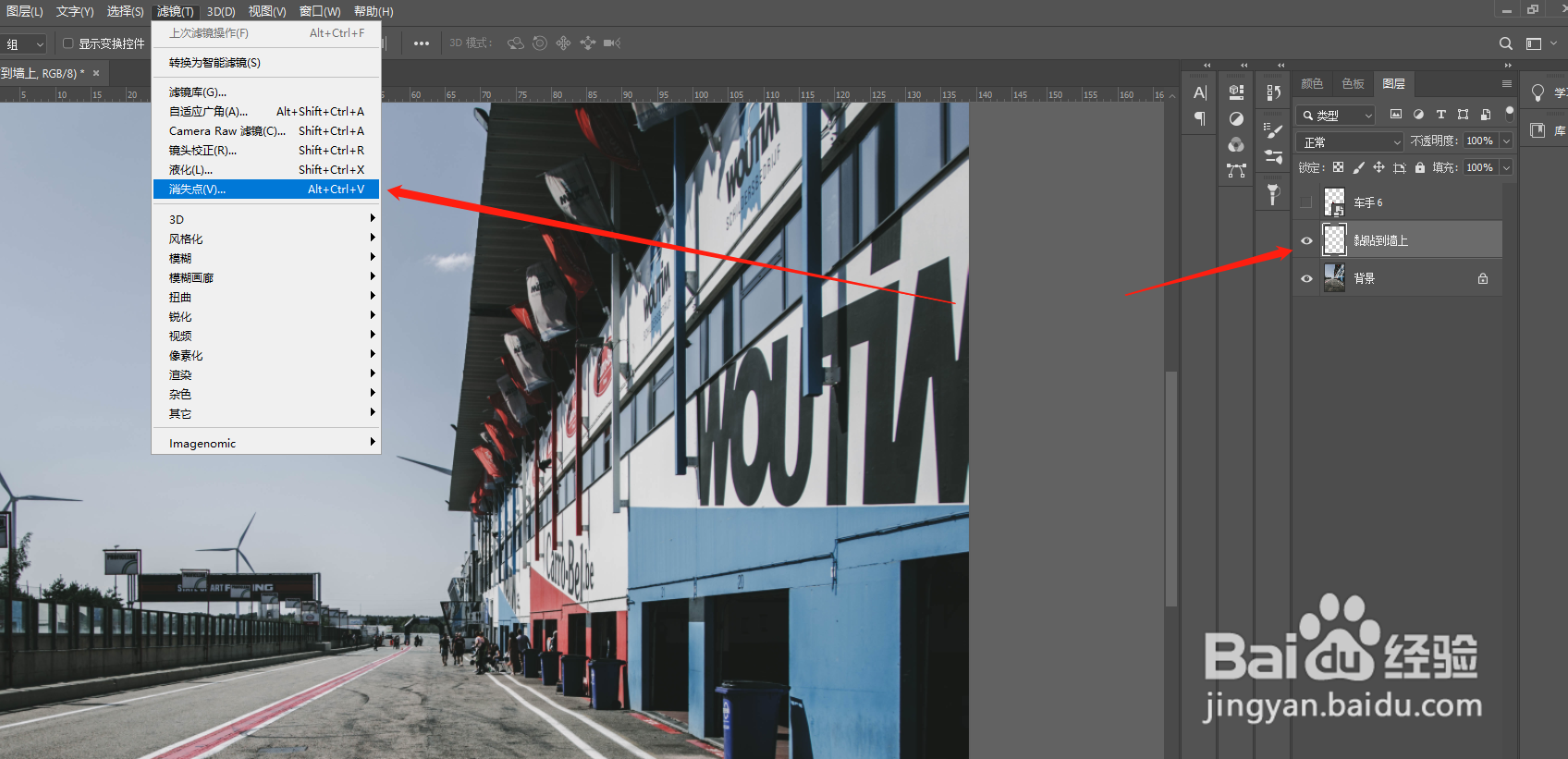Open the History panel icon
The image size is (1568, 759).
coord(1273,92)
